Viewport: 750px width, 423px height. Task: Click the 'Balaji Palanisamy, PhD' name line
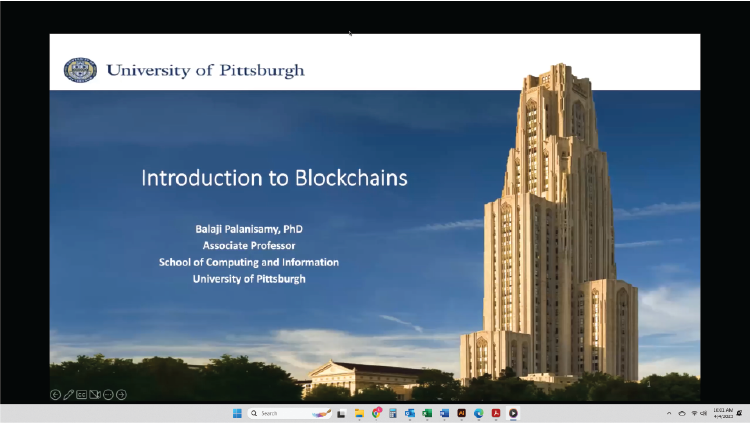(249, 229)
